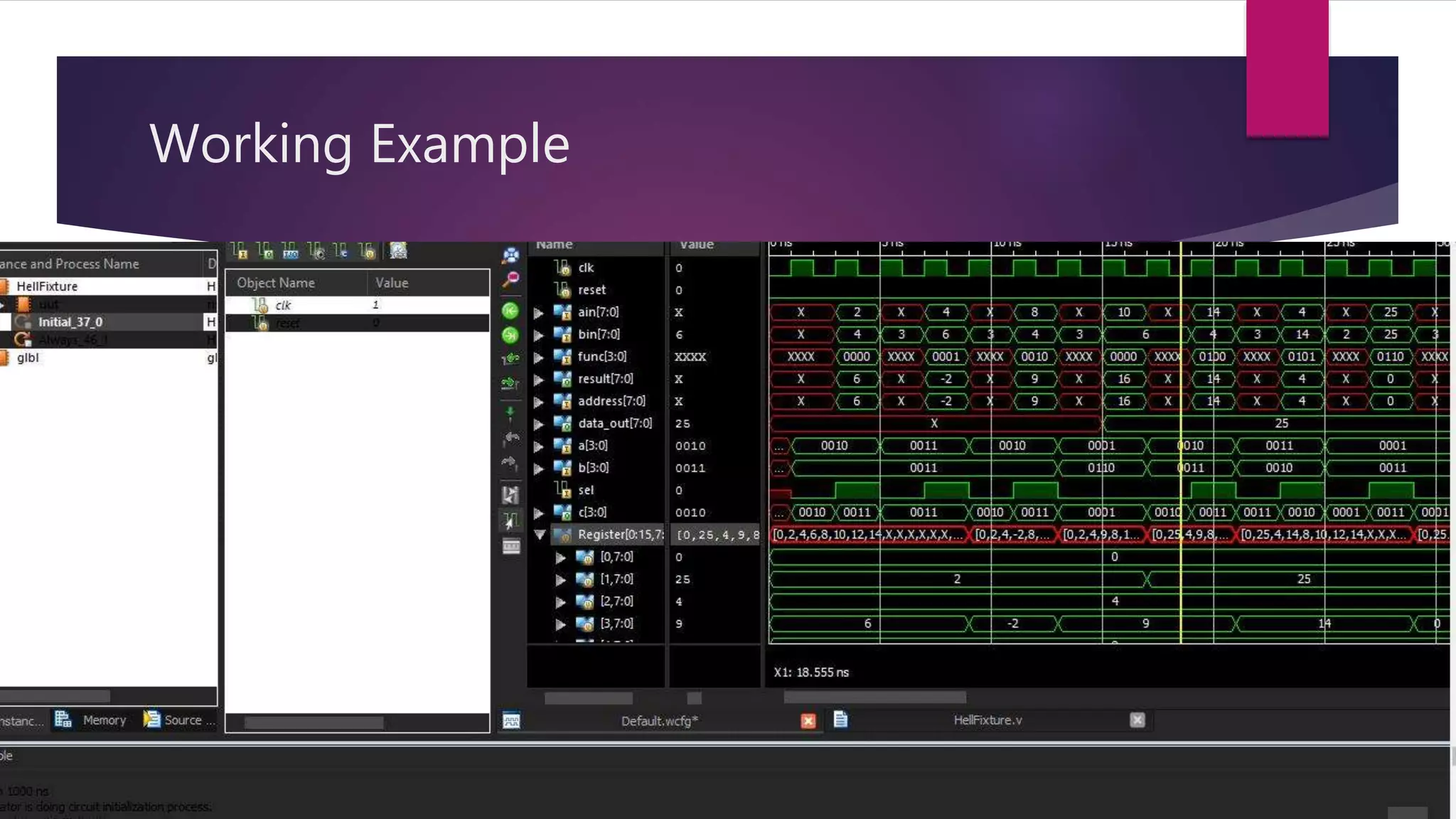Toggle inout signals filter in Objects toolbar
The height and width of the screenshot is (819, 1456).
click(290, 251)
